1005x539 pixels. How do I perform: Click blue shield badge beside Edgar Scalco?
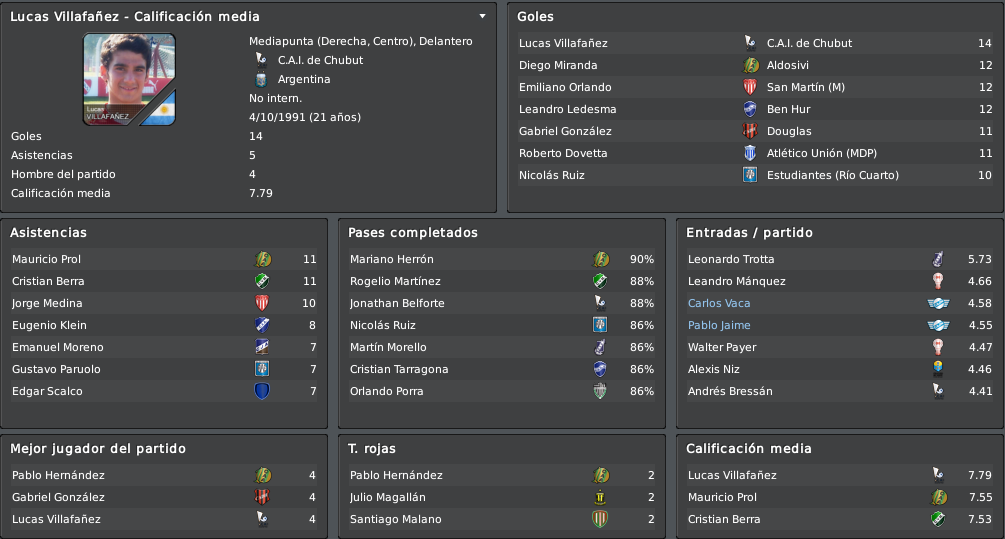point(262,391)
